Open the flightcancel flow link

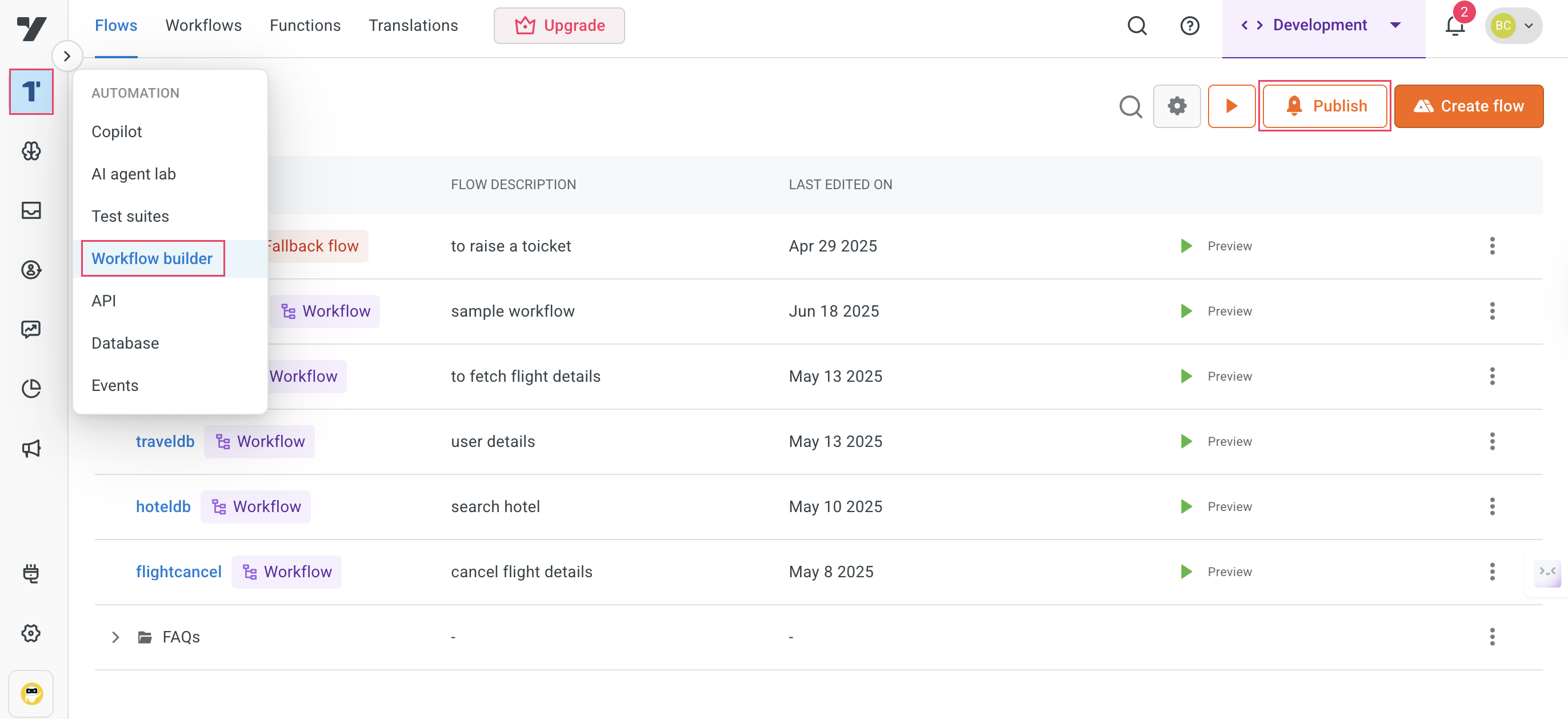(x=178, y=572)
